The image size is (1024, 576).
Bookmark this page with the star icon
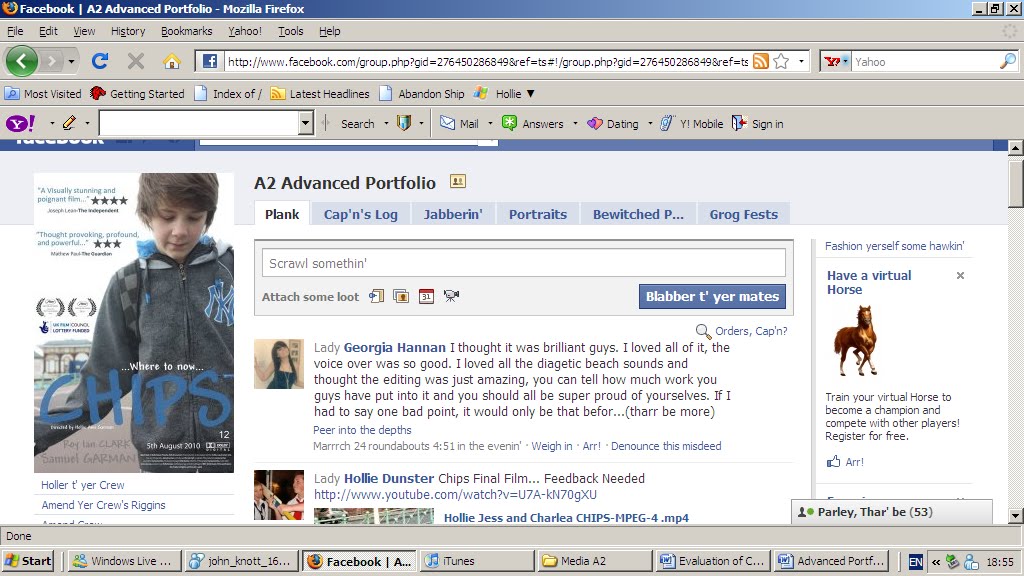(781, 61)
